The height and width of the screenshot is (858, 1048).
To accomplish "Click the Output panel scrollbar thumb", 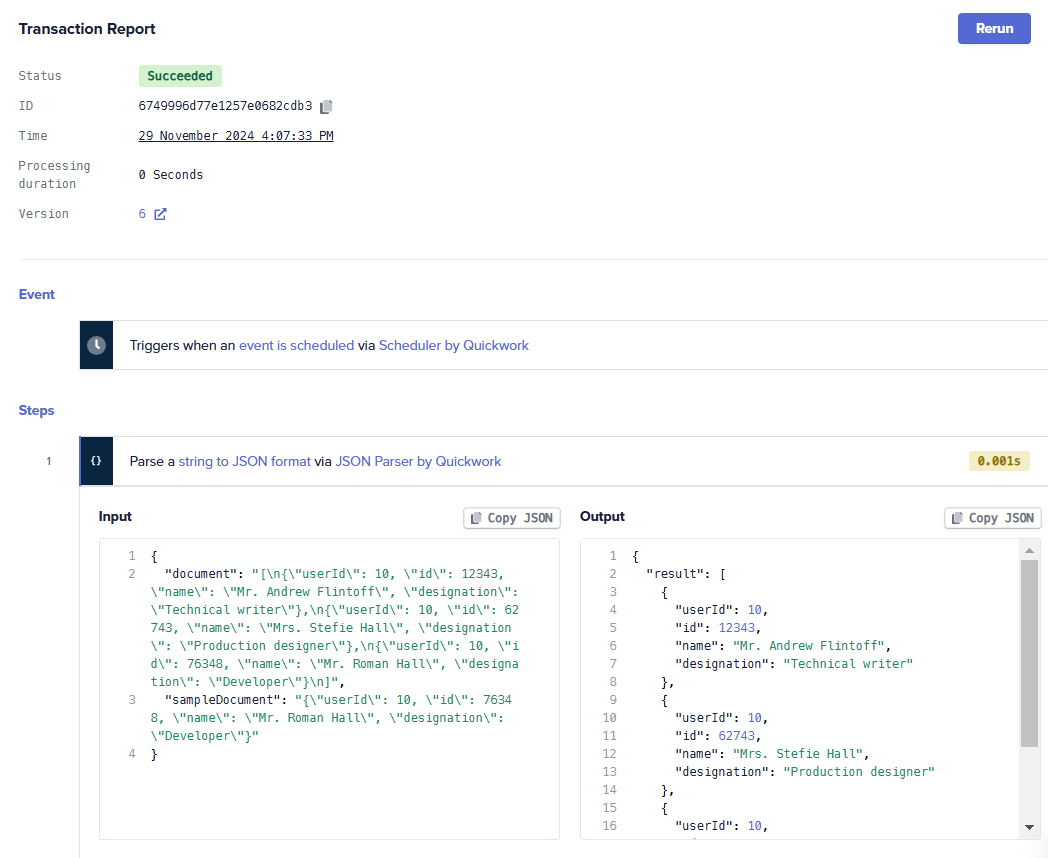I will [x=1029, y=652].
